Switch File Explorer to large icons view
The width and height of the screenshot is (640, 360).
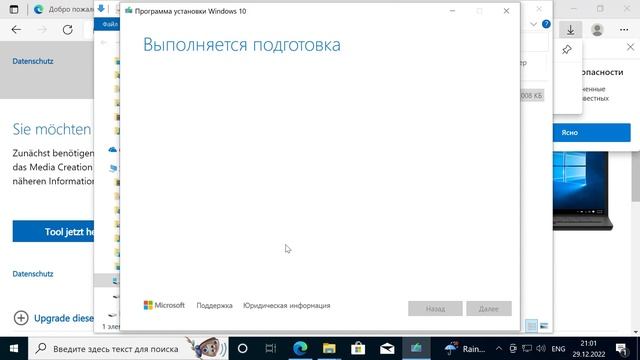tap(544, 326)
